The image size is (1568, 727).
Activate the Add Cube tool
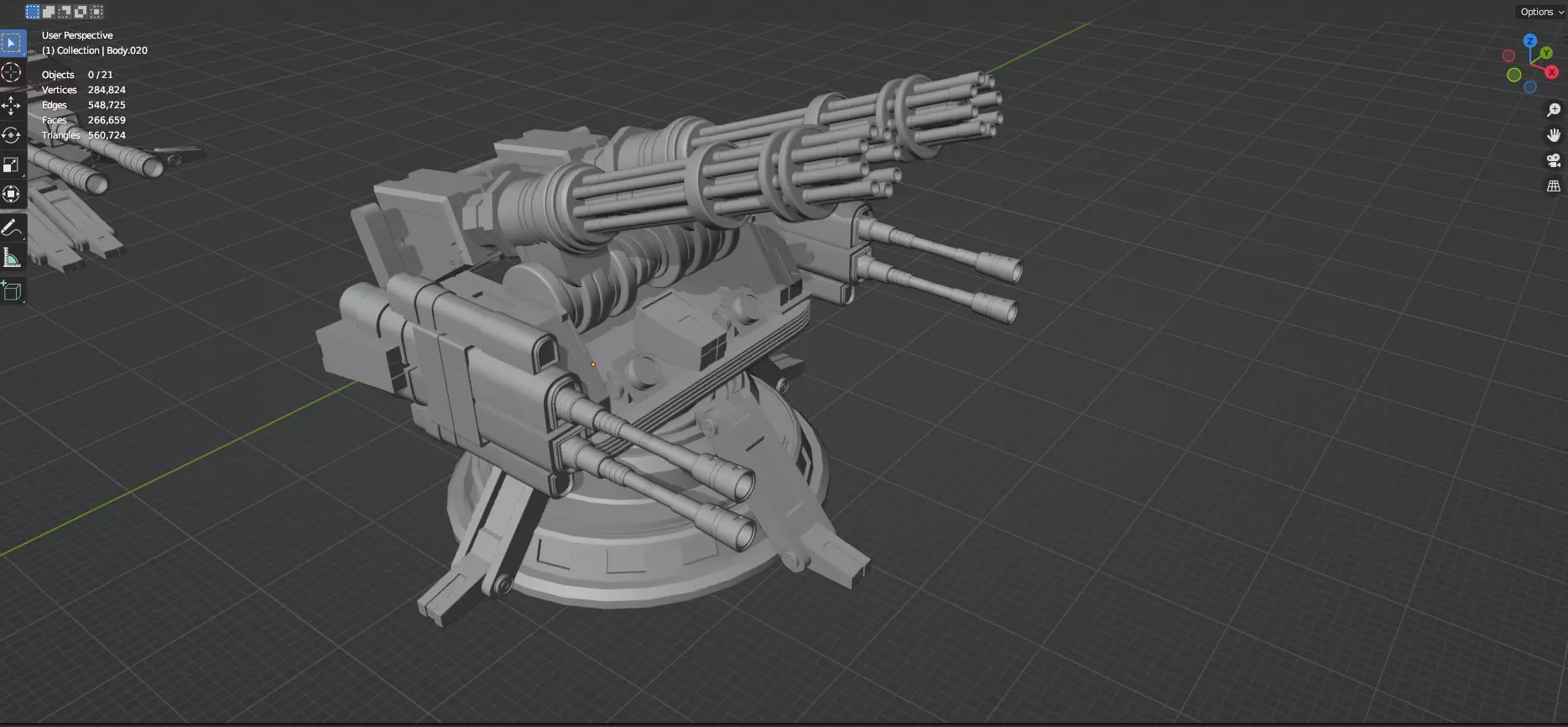pyautogui.click(x=12, y=290)
